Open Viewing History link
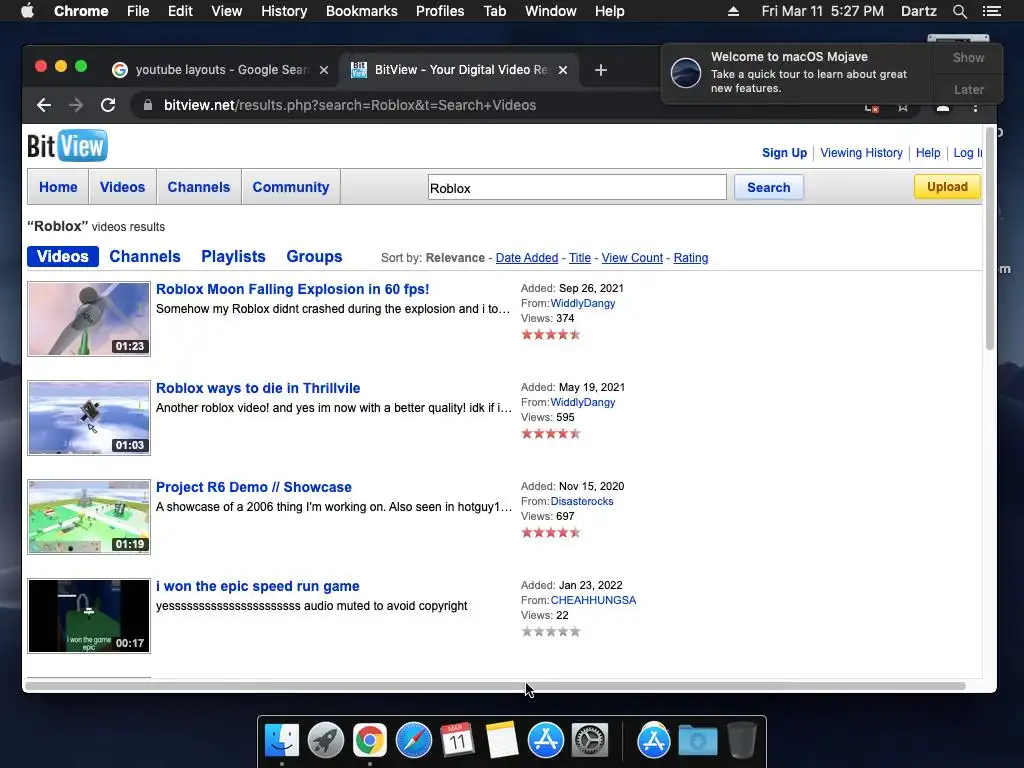The image size is (1024, 768). point(861,153)
